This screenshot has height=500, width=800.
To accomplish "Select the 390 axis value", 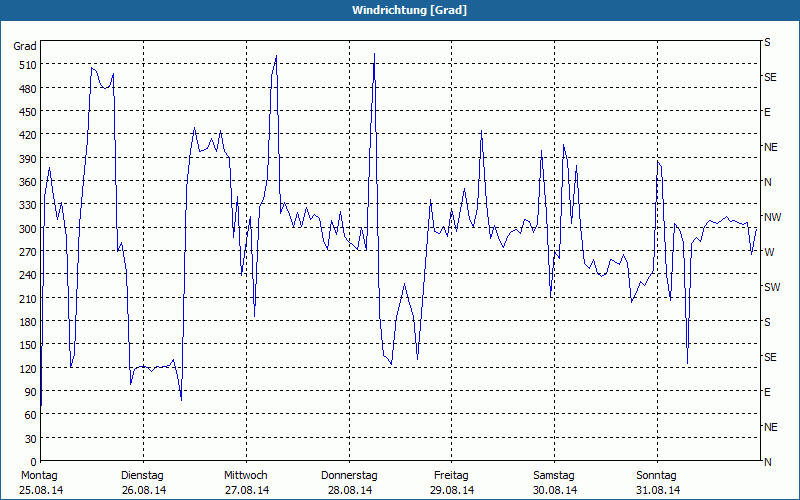I will (x=29, y=159).
